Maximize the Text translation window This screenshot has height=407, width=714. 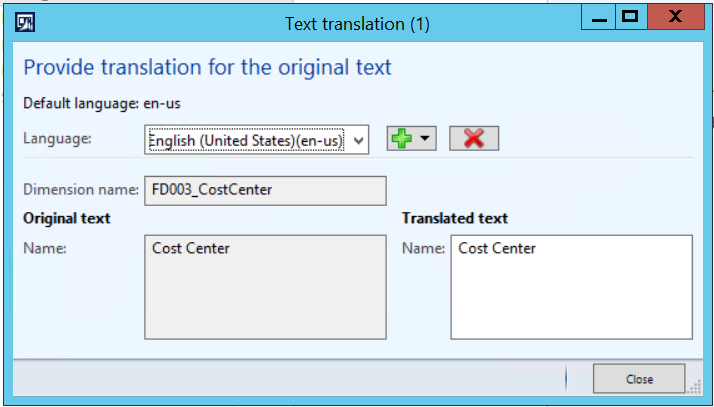(629, 18)
